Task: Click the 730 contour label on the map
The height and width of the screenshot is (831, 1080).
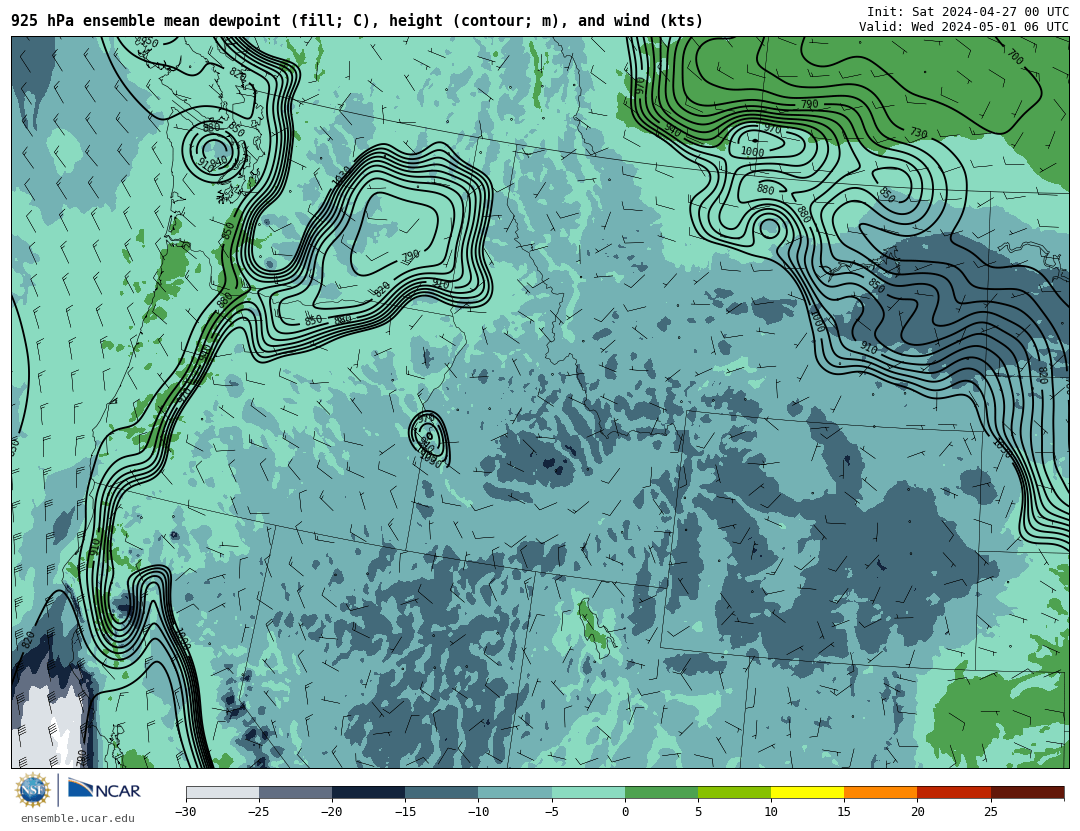Action: pyautogui.click(x=918, y=132)
